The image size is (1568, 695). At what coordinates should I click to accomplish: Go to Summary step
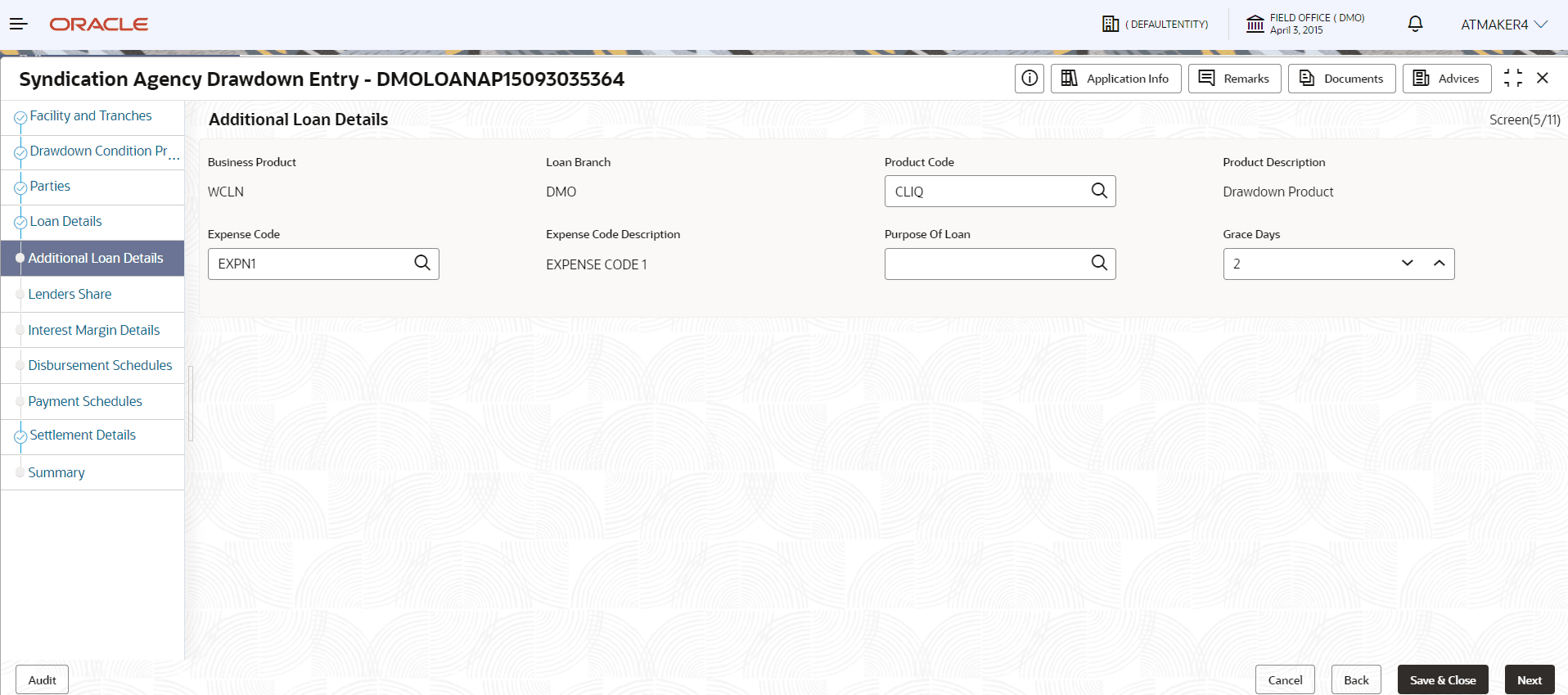point(56,472)
